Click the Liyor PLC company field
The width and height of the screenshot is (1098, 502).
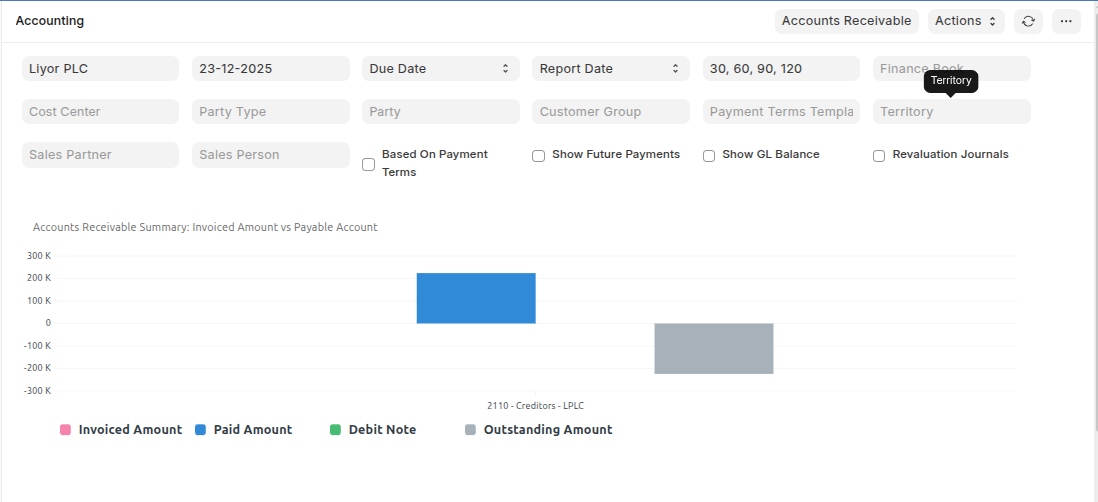point(100,69)
